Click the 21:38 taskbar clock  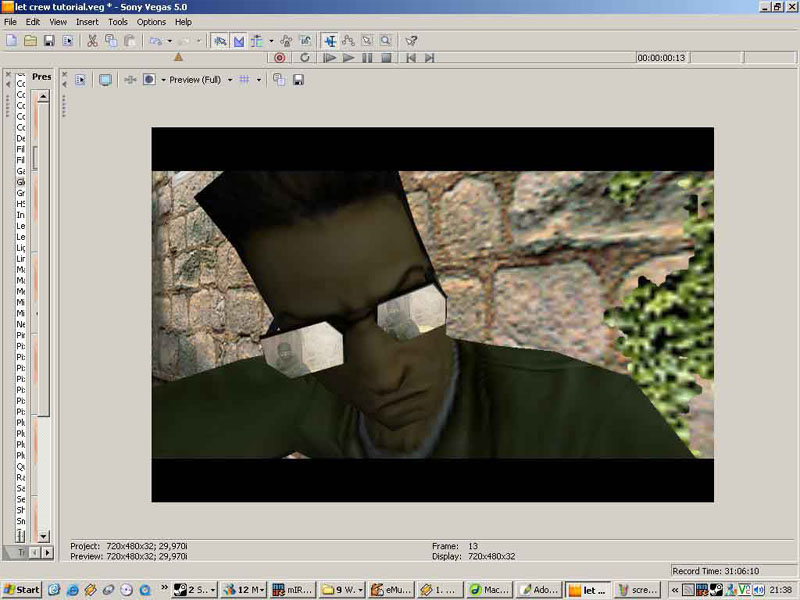coord(781,590)
